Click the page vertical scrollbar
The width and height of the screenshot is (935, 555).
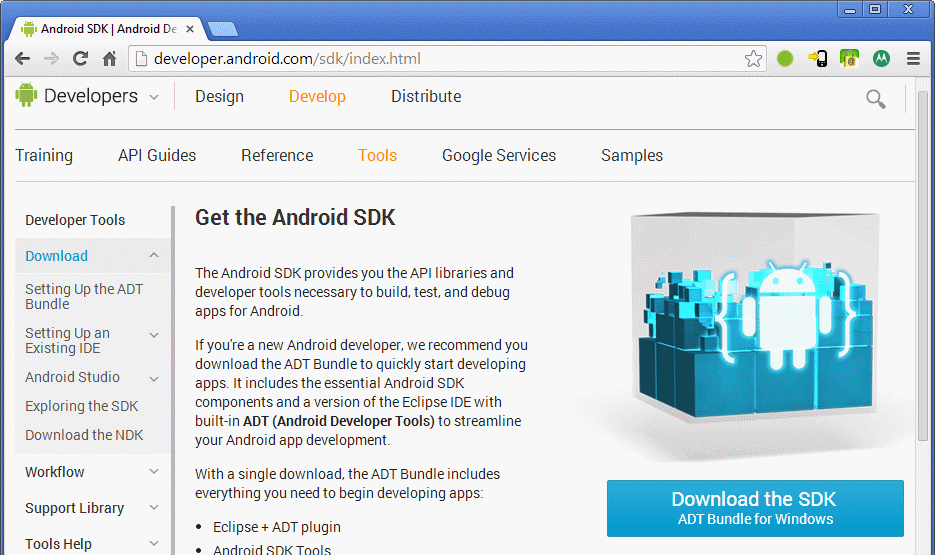[922, 265]
